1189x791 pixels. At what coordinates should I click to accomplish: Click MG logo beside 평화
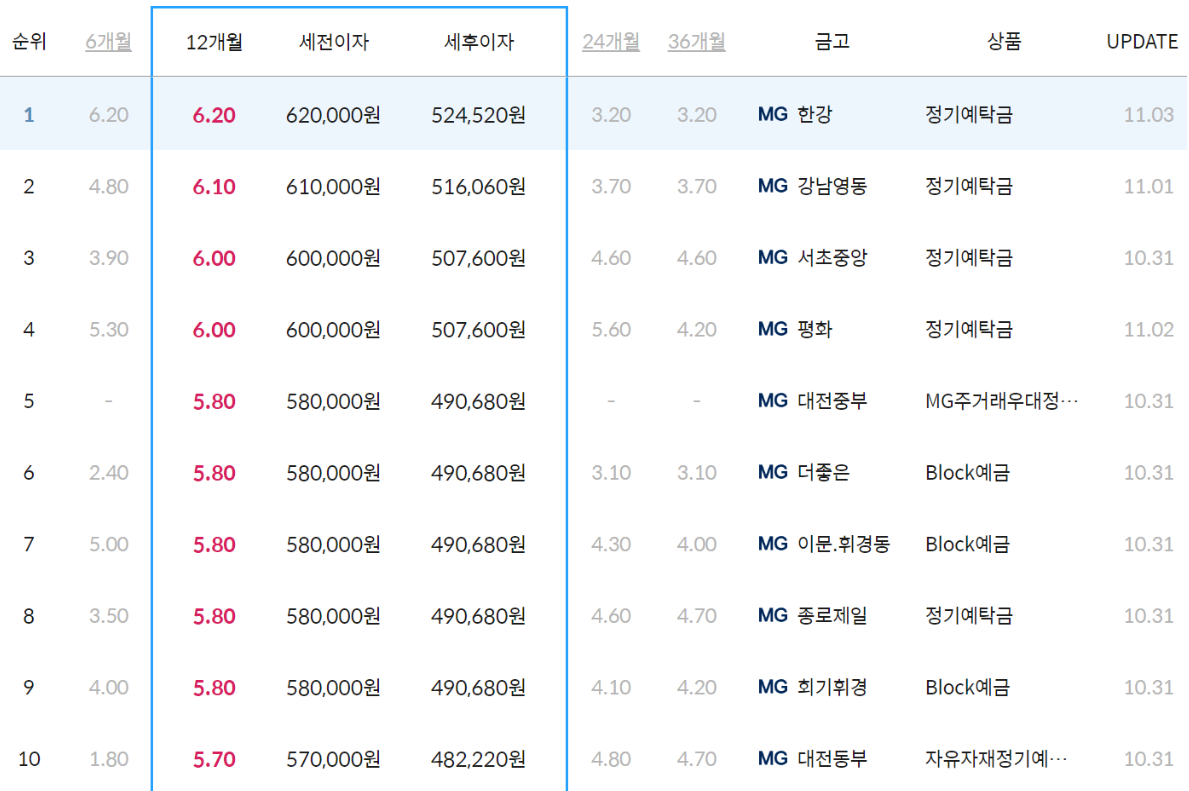tap(773, 329)
